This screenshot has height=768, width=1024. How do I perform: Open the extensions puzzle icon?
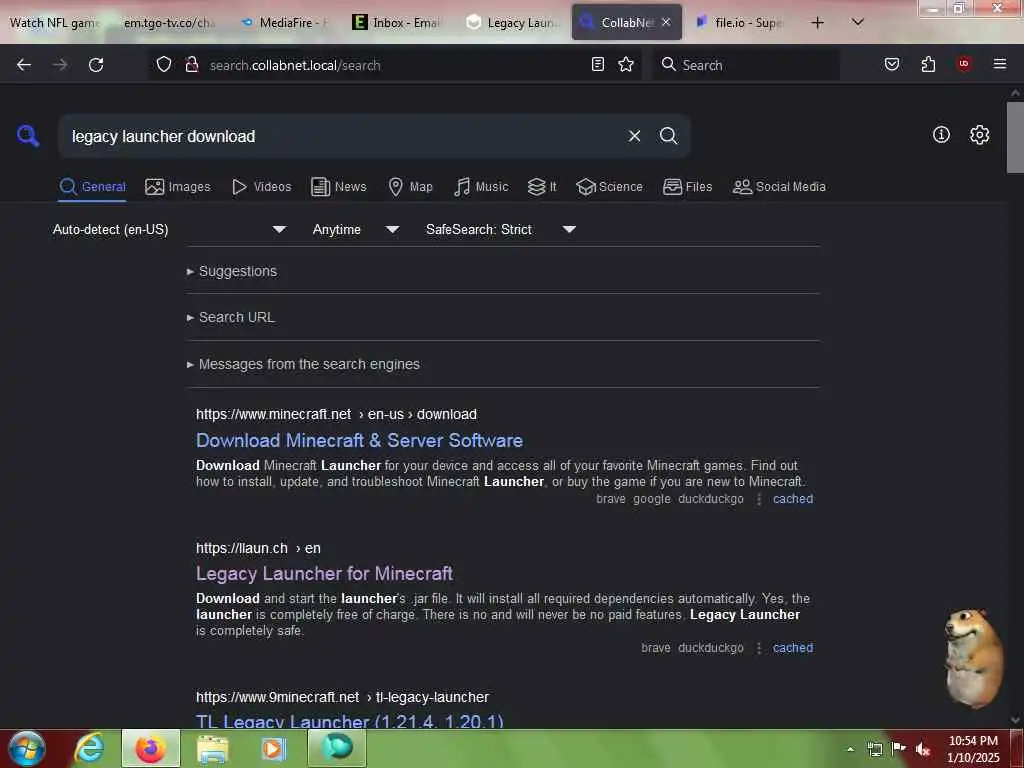pyautogui.click(x=928, y=64)
